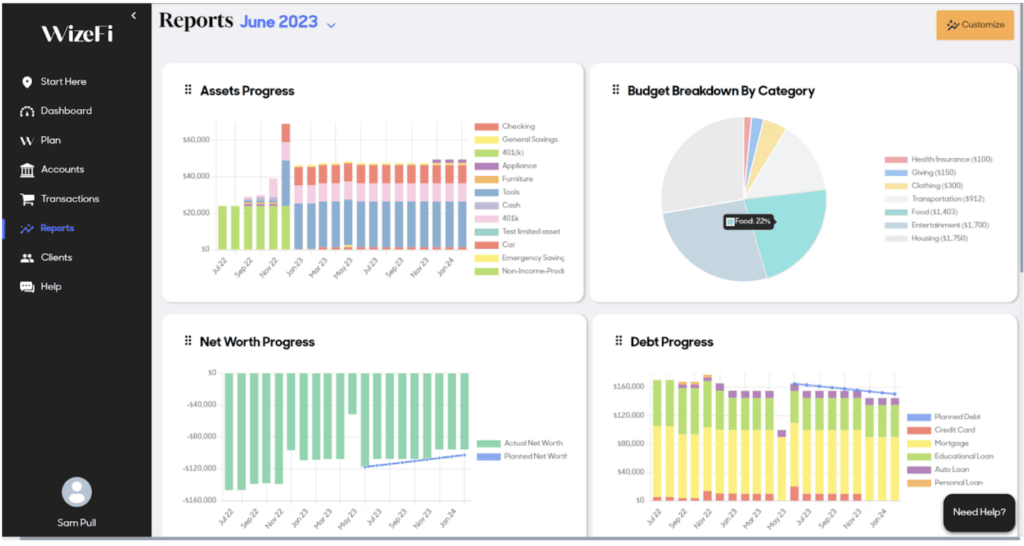This screenshot has width=1024, height=546.
Task: Open the Plan menu item
Action: point(50,141)
